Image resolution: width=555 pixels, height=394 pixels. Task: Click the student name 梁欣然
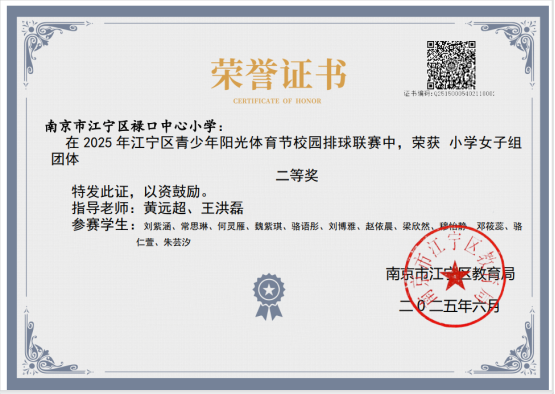[416, 226]
